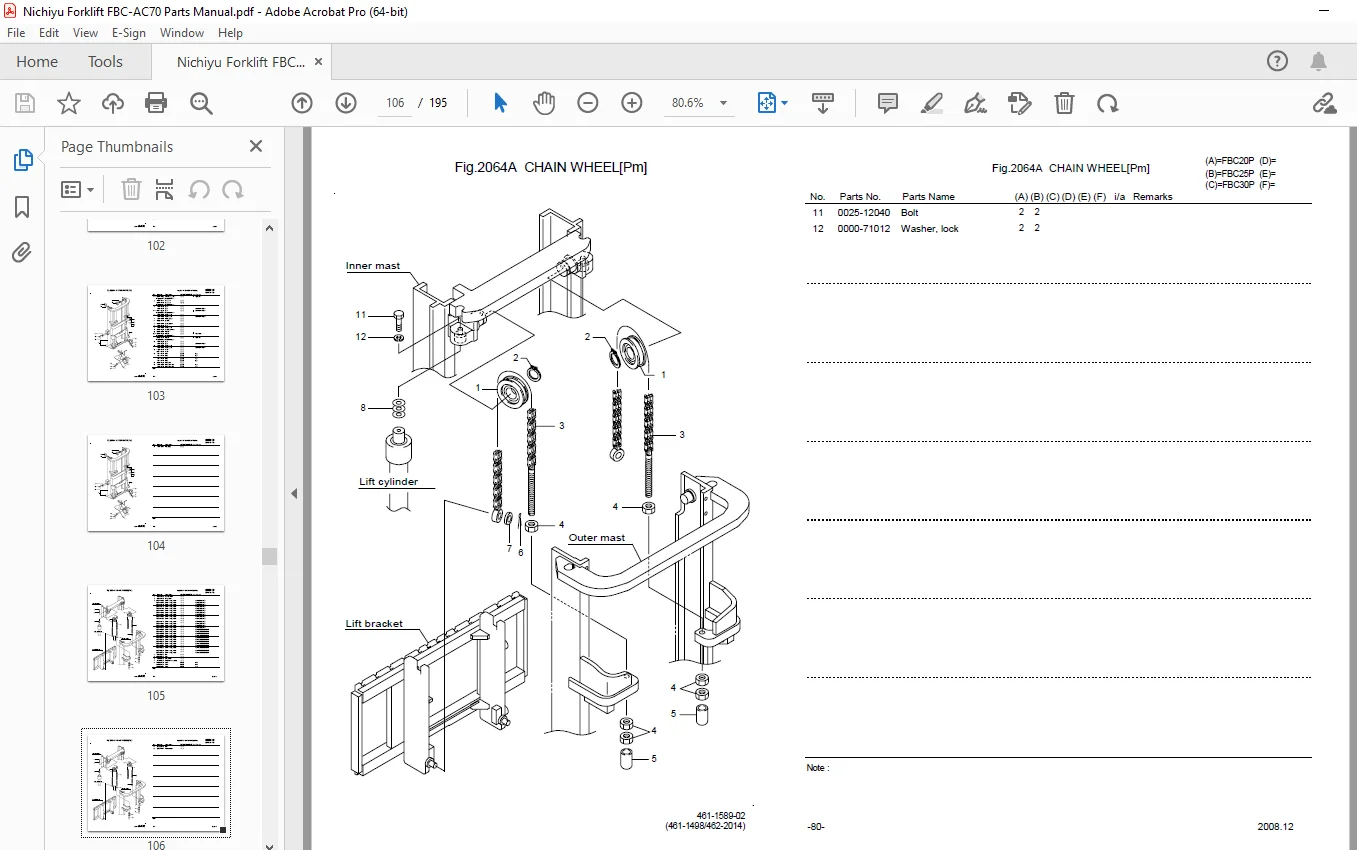This screenshot has width=1357, height=850.
Task: Open Acrobat help icon
Action: (1278, 62)
